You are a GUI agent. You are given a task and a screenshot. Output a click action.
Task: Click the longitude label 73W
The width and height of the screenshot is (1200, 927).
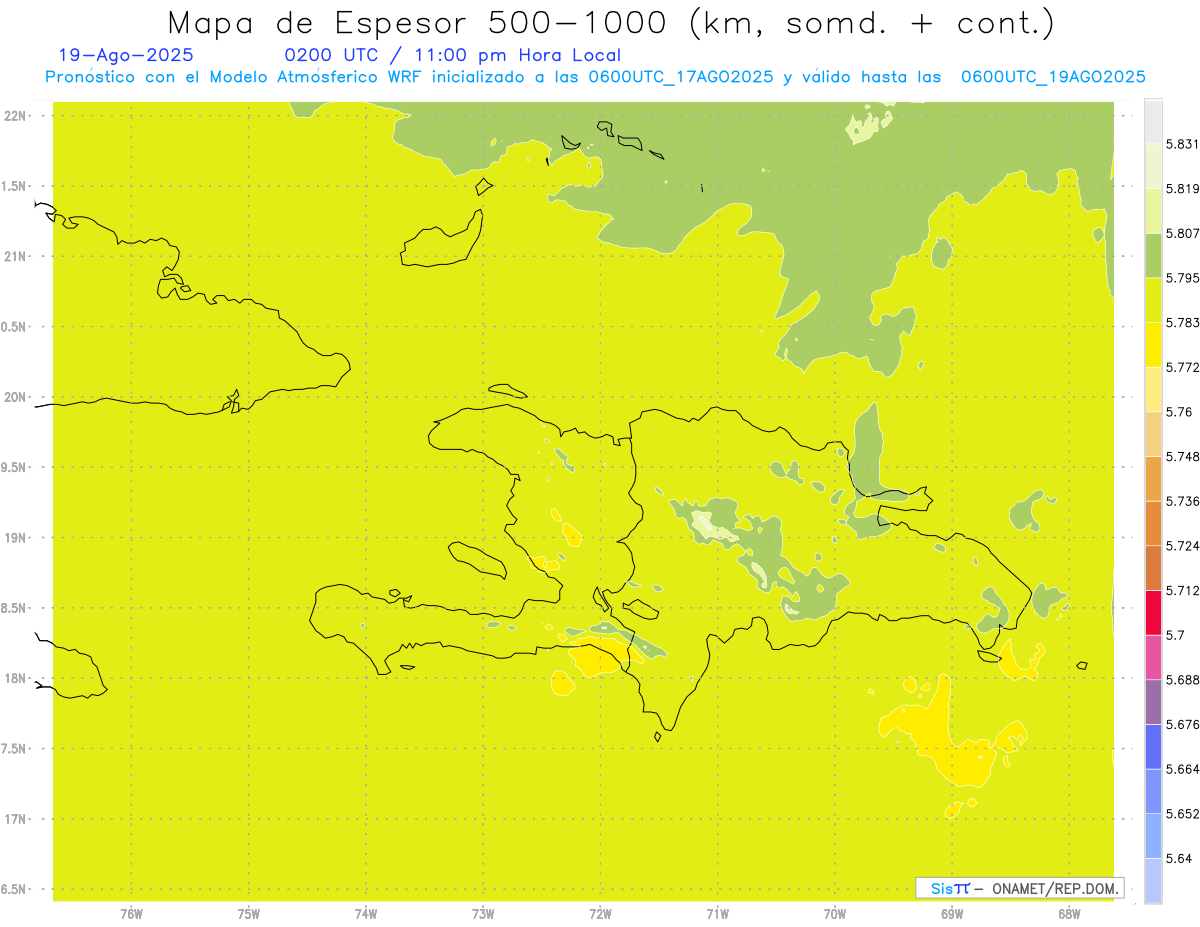pyautogui.click(x=483, y=914)
